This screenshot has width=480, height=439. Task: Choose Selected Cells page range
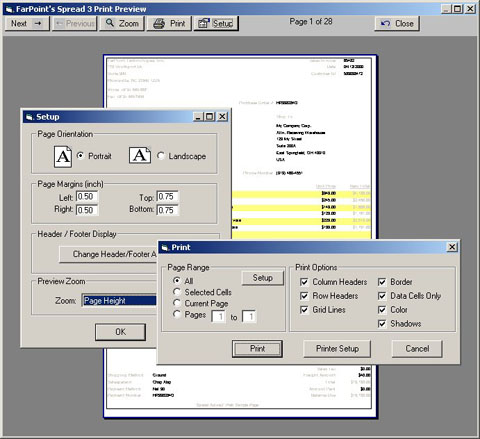point(202,292)
